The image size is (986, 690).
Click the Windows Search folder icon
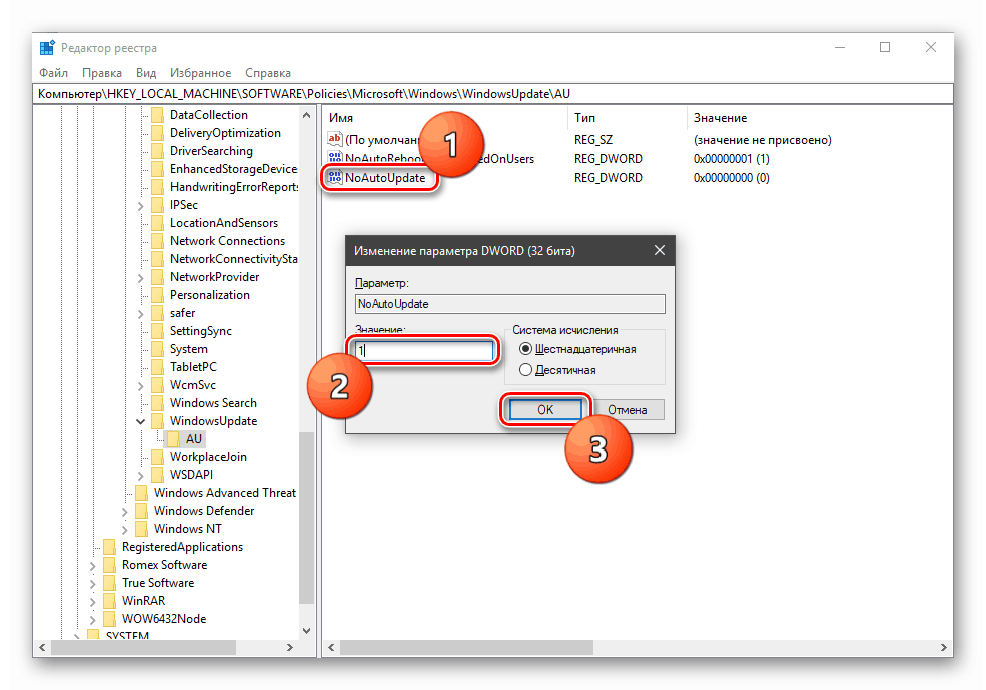click(x=158, y=403)
